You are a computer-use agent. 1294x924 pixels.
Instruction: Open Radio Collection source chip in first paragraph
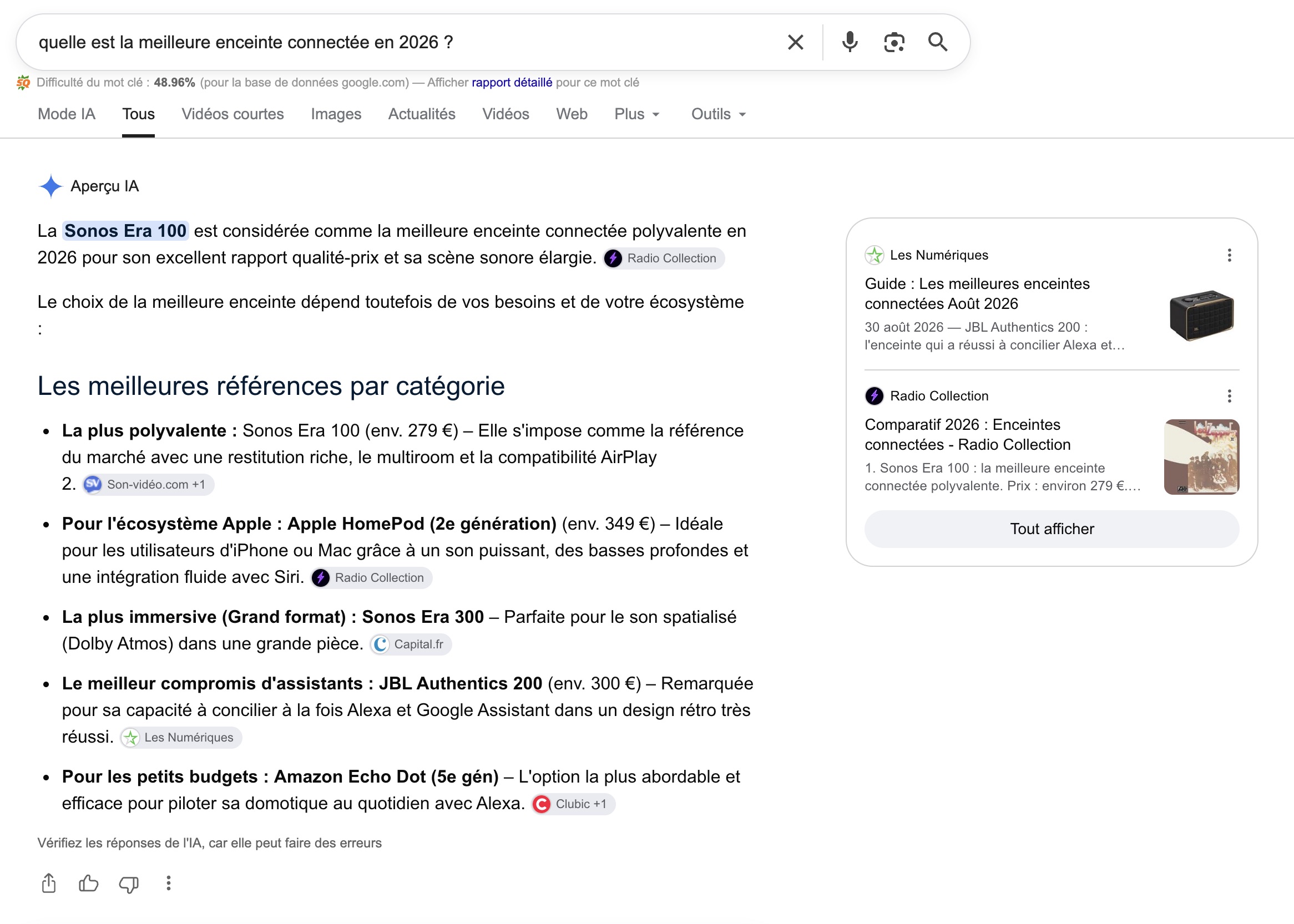(663, 258)
